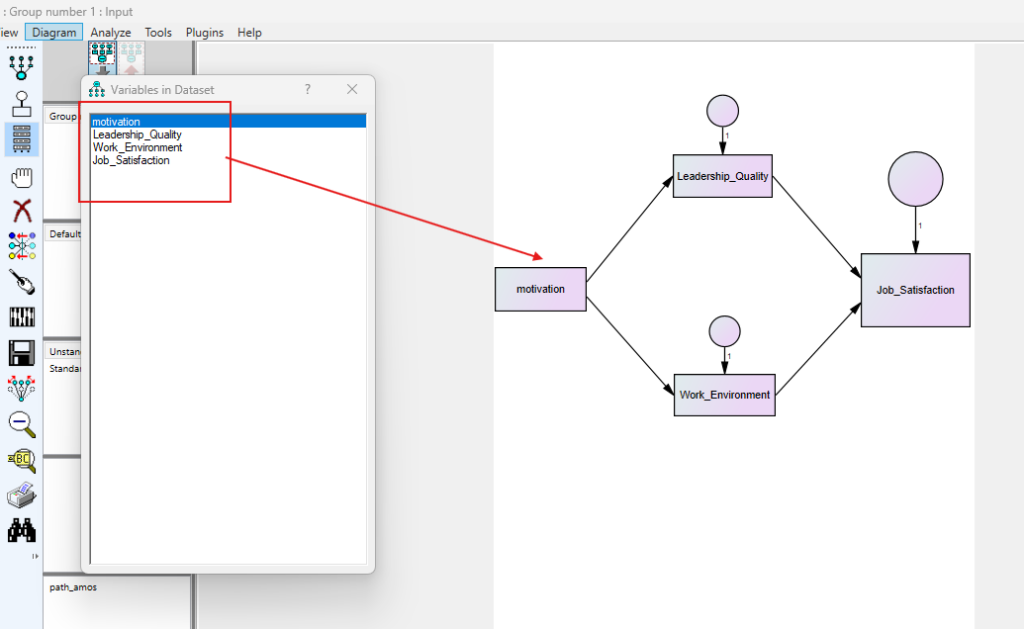Open the Plugins menu
This screenshot has height=629, width=1024.
205,32
